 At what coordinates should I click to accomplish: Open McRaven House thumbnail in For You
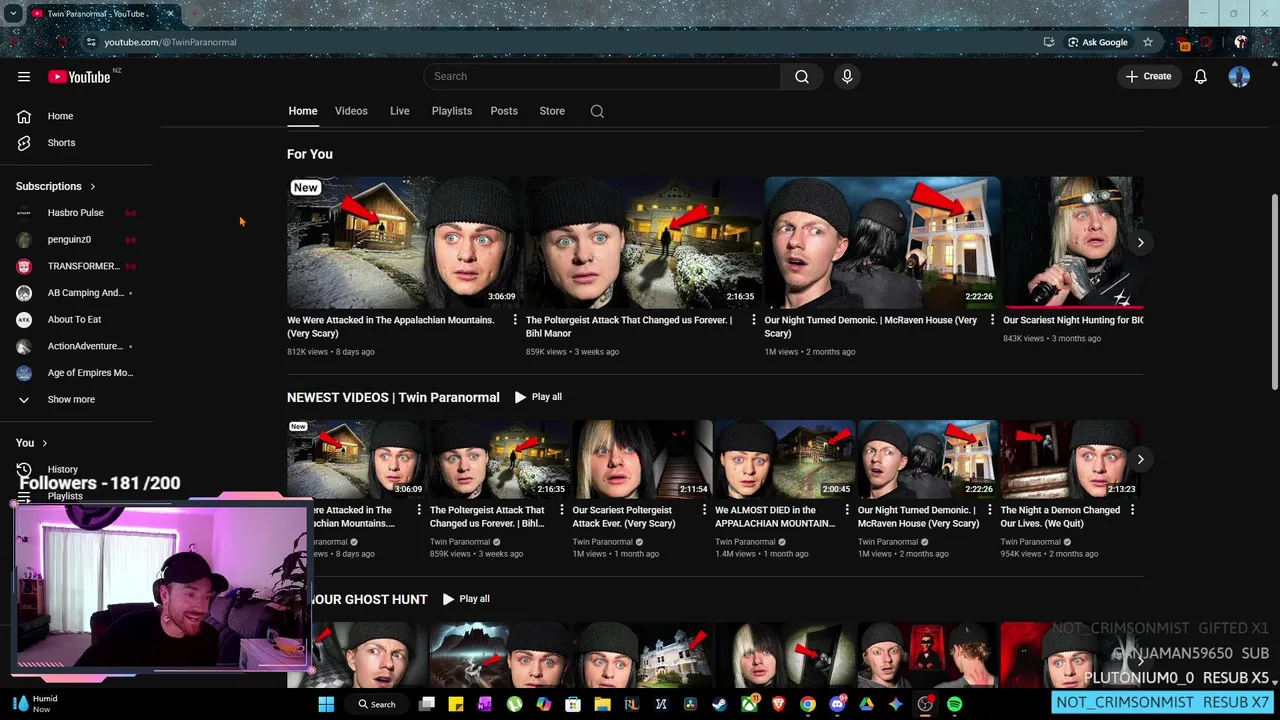882,243
